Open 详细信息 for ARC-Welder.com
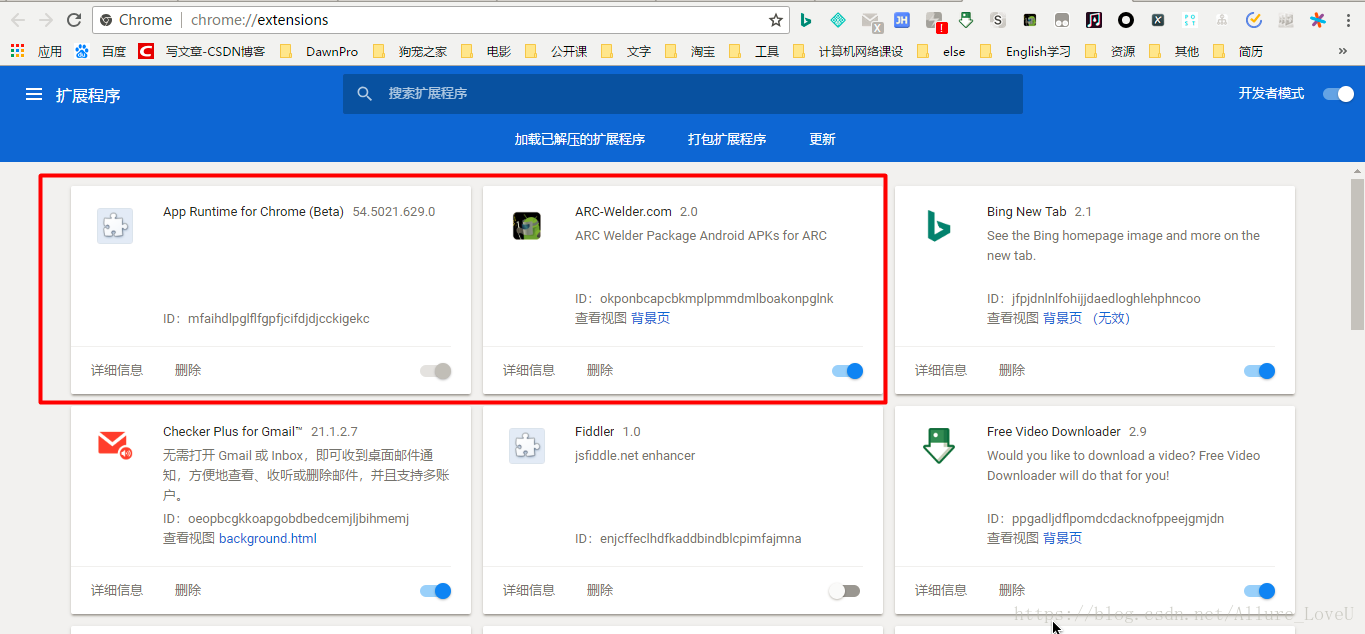The width and height of the screenshot is (1365, 634). point(529,370)
